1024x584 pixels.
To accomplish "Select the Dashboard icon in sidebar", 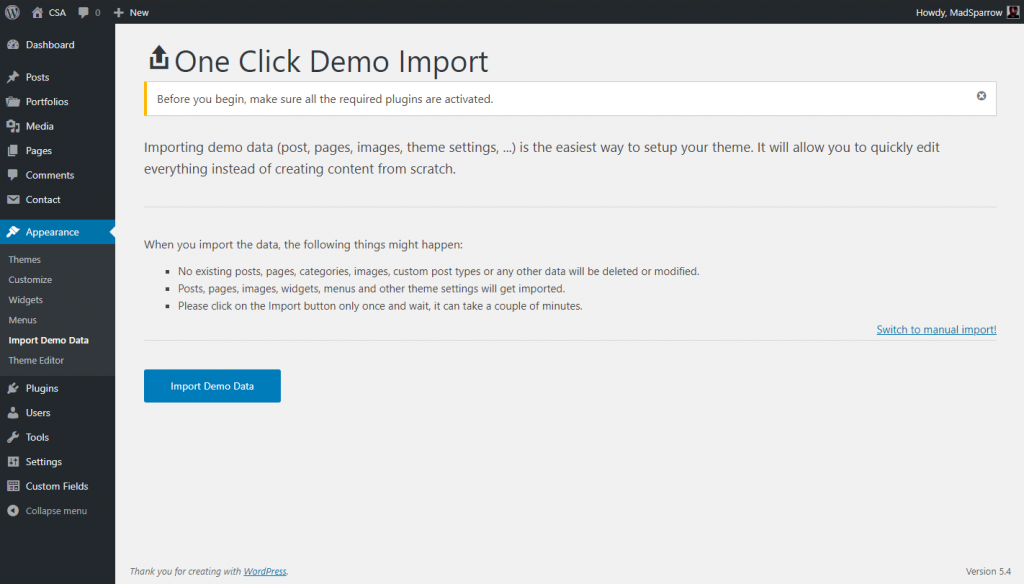I will pos(15,44).
